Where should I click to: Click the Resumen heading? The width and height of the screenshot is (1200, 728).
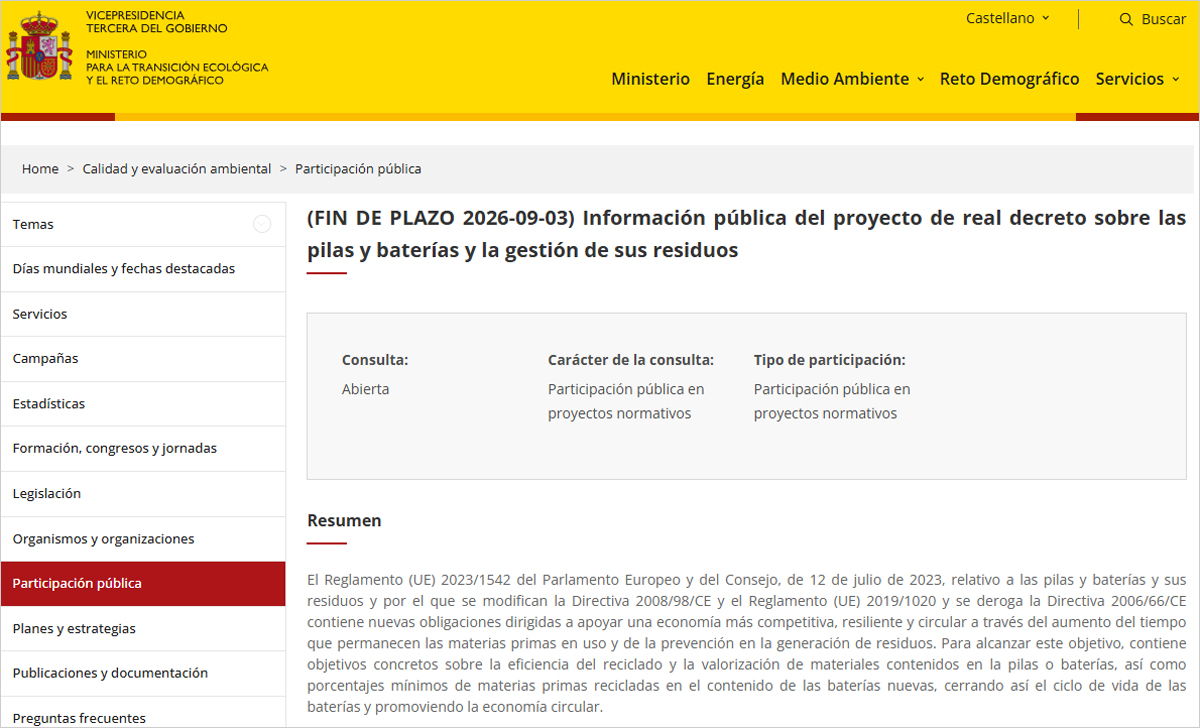(344, 520)
